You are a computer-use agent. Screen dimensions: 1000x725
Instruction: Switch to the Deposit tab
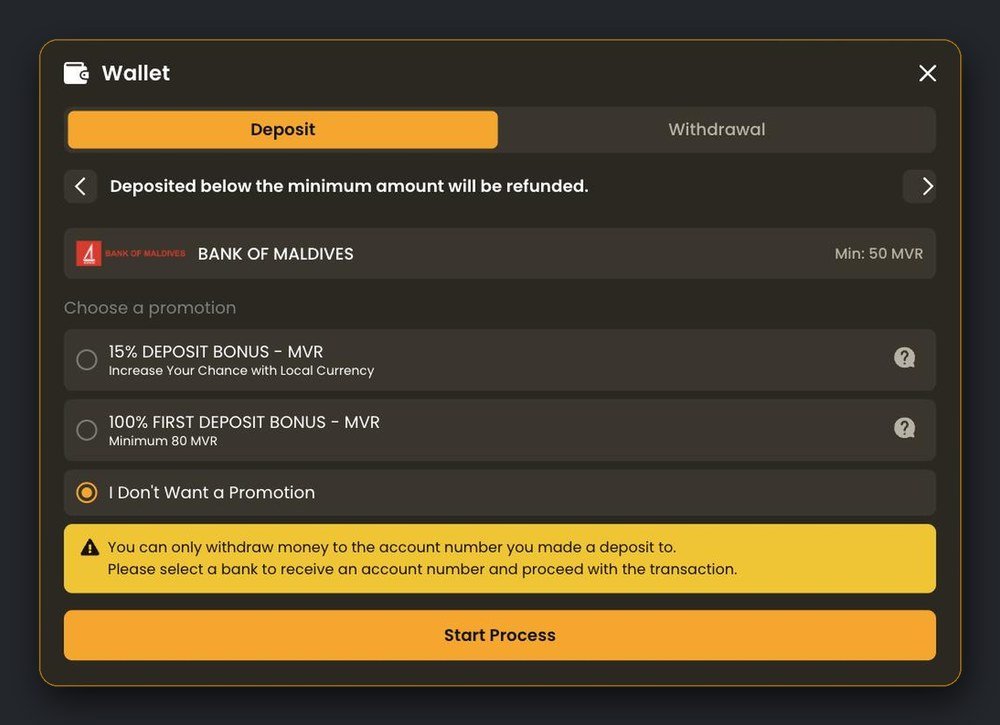pos(283,129)
